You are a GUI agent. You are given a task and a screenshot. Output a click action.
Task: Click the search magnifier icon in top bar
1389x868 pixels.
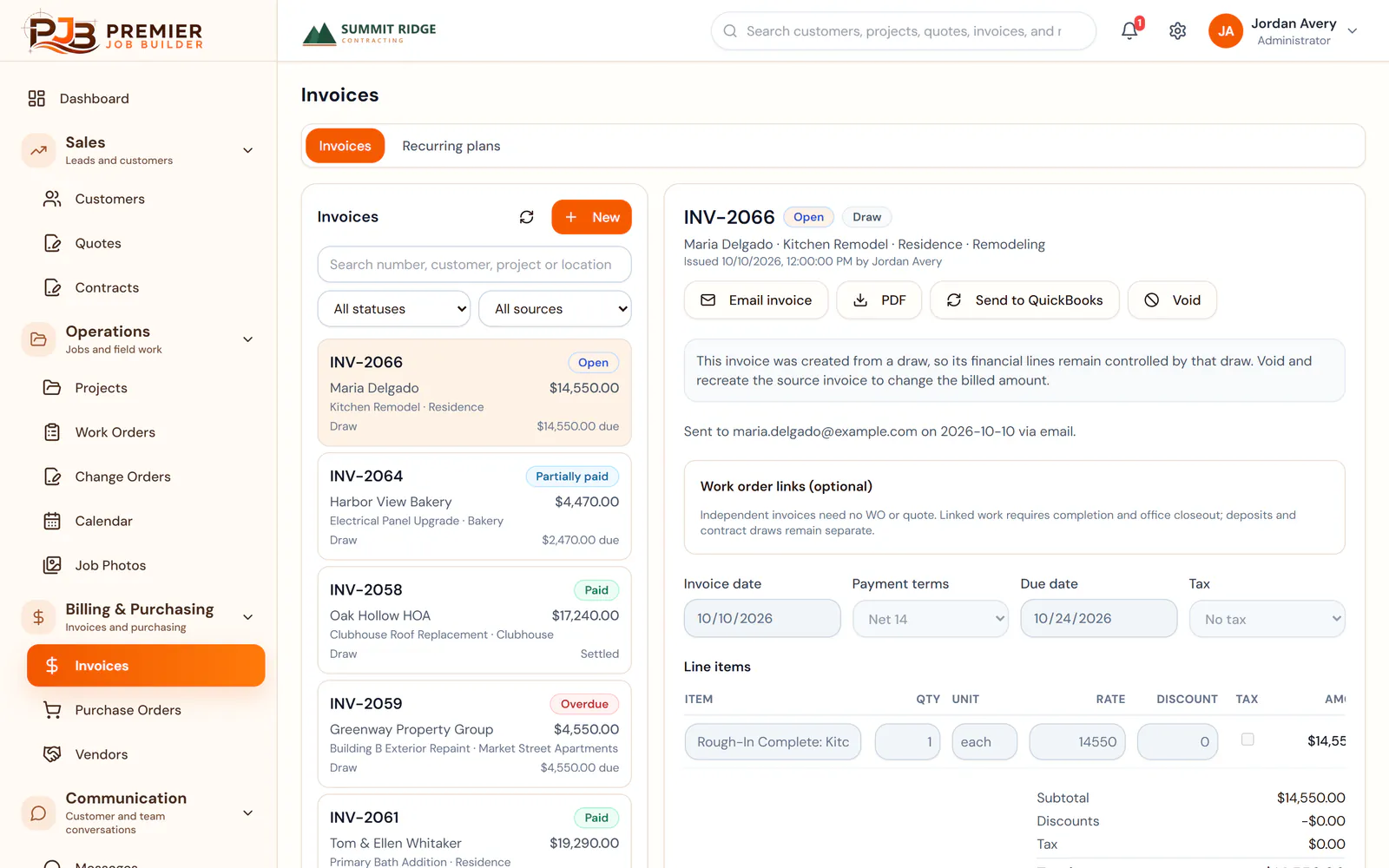click(730, 31)
